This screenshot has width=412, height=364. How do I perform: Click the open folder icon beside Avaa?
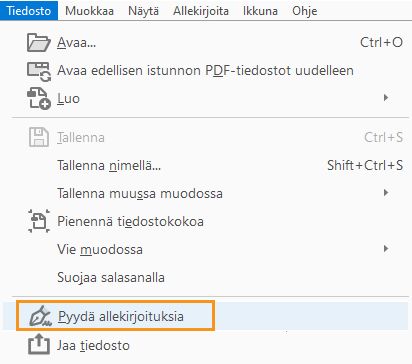click(39, 42)
